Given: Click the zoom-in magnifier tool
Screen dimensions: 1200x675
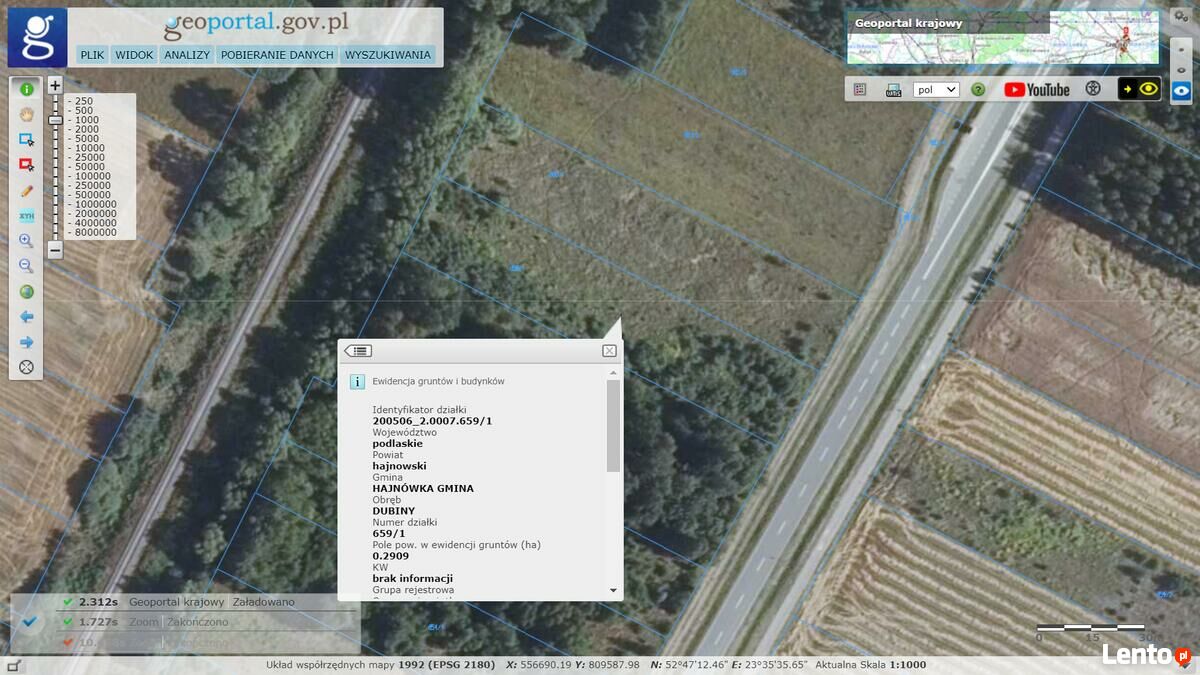Looking at the screenshot, I should (26, 241).
